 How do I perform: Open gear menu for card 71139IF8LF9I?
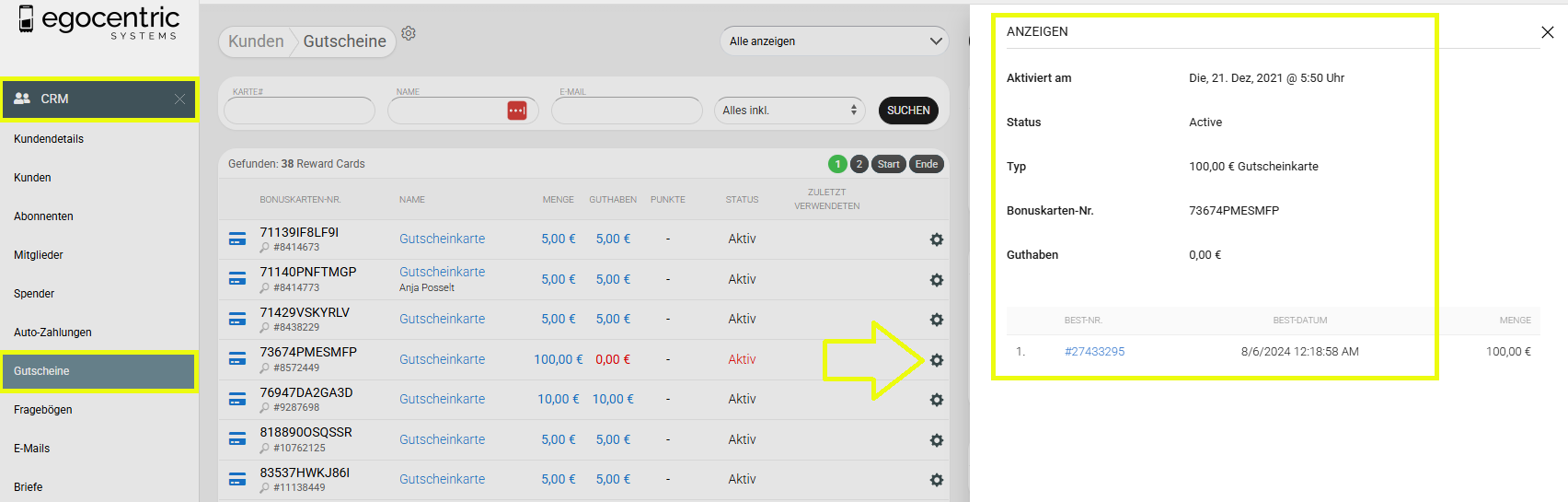(936, 239)
